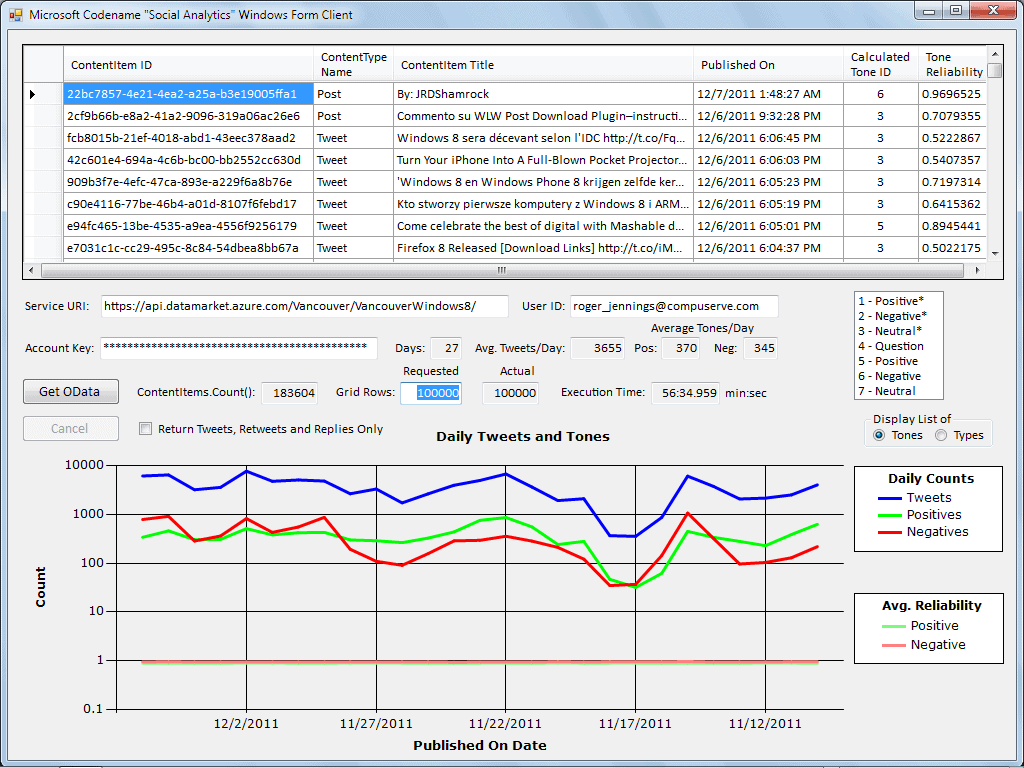Select cell 22bc7857-4e21-4ea2-a25a-b3e19005ffa1
The image size is (1024, 768).
[x=188, y=94]
